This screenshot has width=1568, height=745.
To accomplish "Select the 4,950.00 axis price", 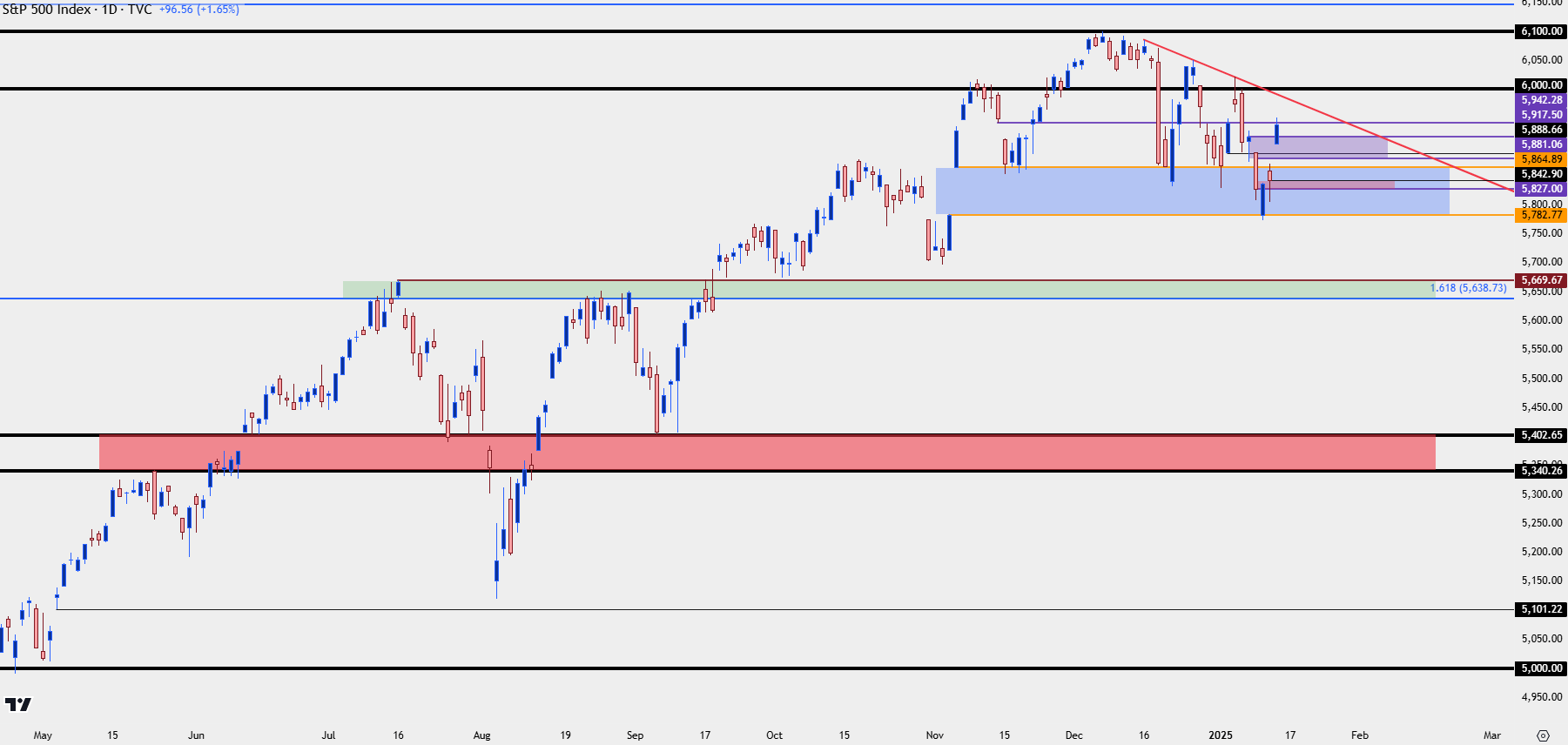I will (x=1542, y=697).
